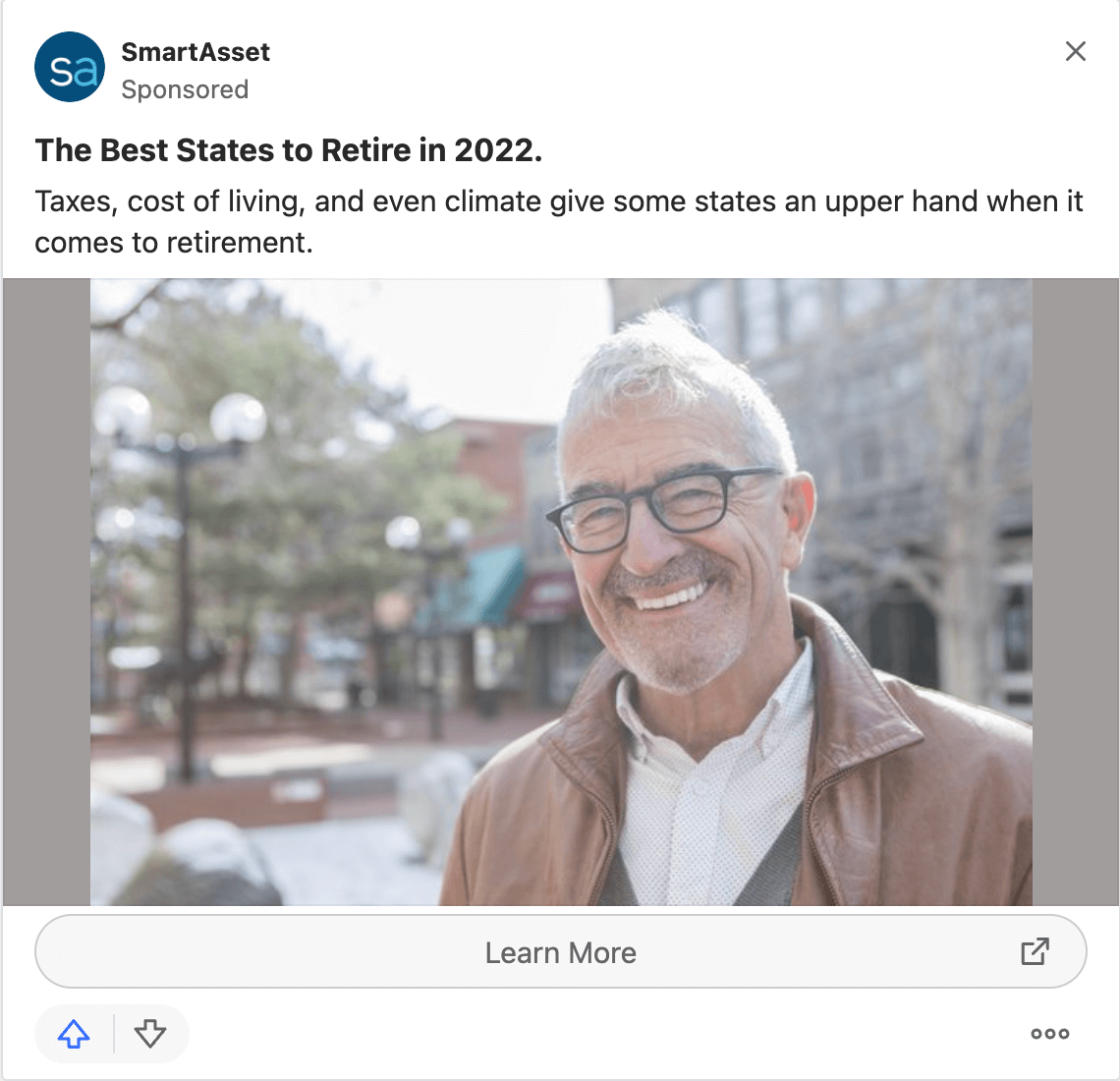The width and height of the screenshot is (1120, 1081).
Task: Open 'The Best States to Retire in 2022.' headline
Action: 289,150
